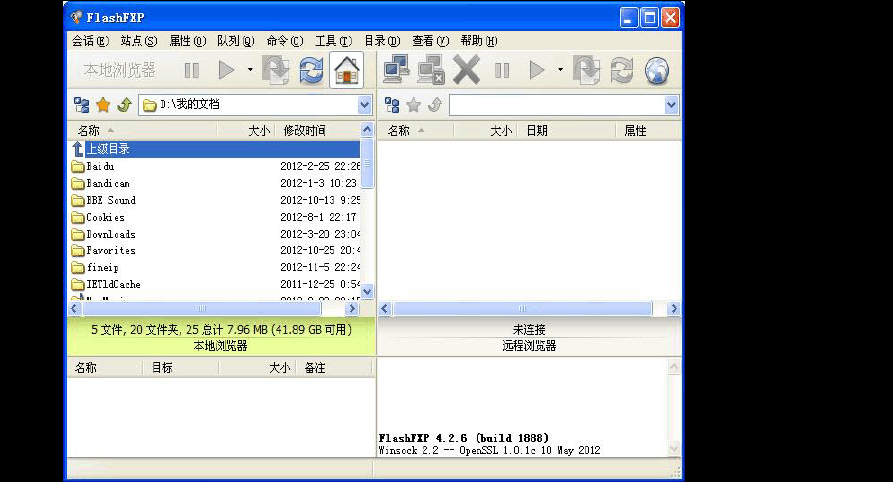Open the 属性 menu
893x482 pixels.
pyautogui.click(x=187, y=41)
